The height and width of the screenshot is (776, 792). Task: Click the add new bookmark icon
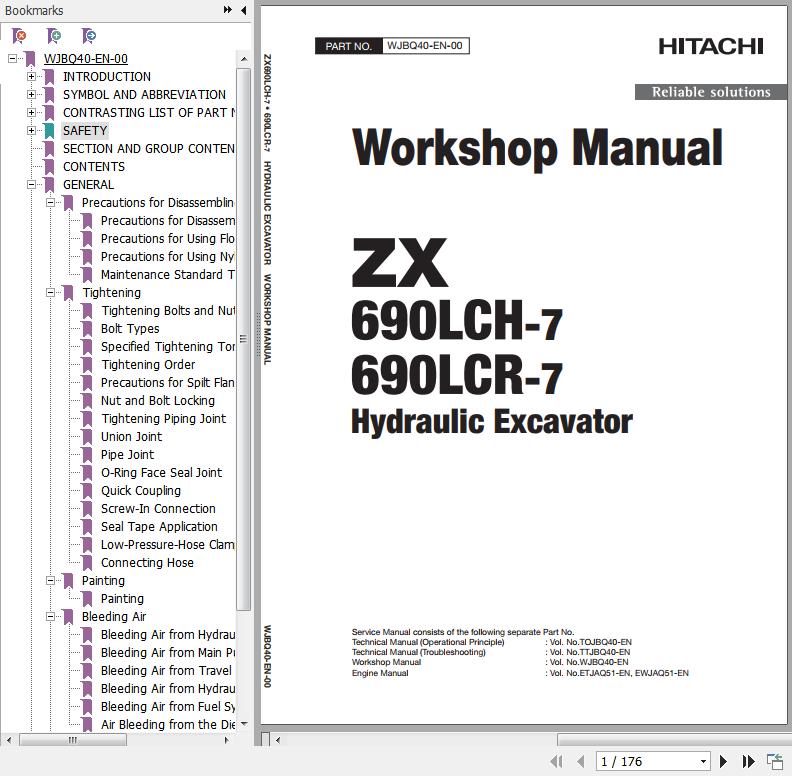click(54, 35)
